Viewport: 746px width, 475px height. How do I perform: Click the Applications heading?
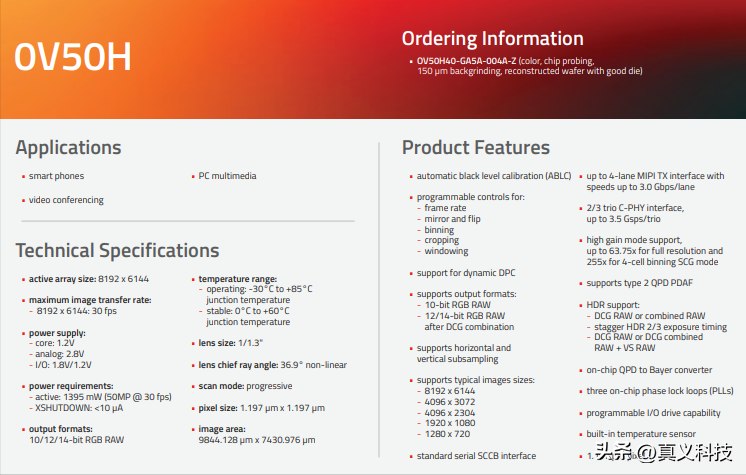point(69,148)
